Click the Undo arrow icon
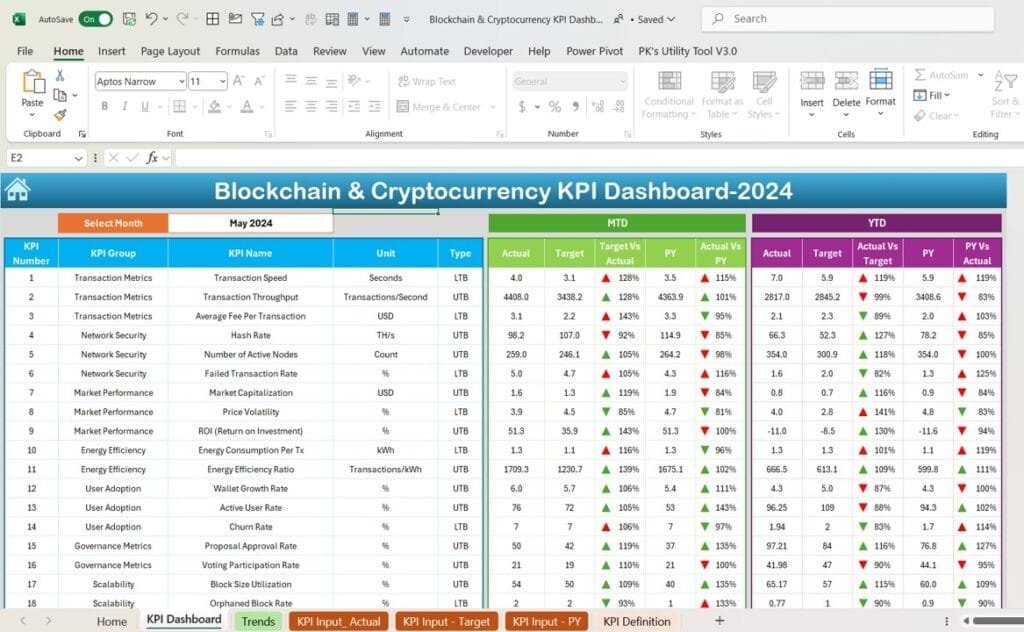This screenshot has width=1024, height=632. point(151,19)
